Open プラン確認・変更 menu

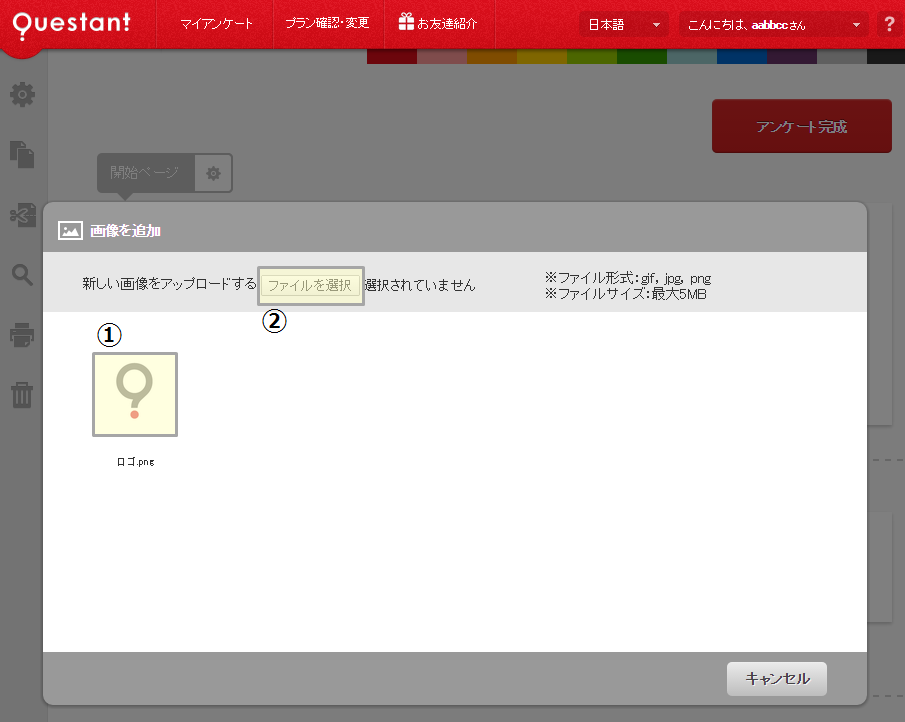pos(327,23)
